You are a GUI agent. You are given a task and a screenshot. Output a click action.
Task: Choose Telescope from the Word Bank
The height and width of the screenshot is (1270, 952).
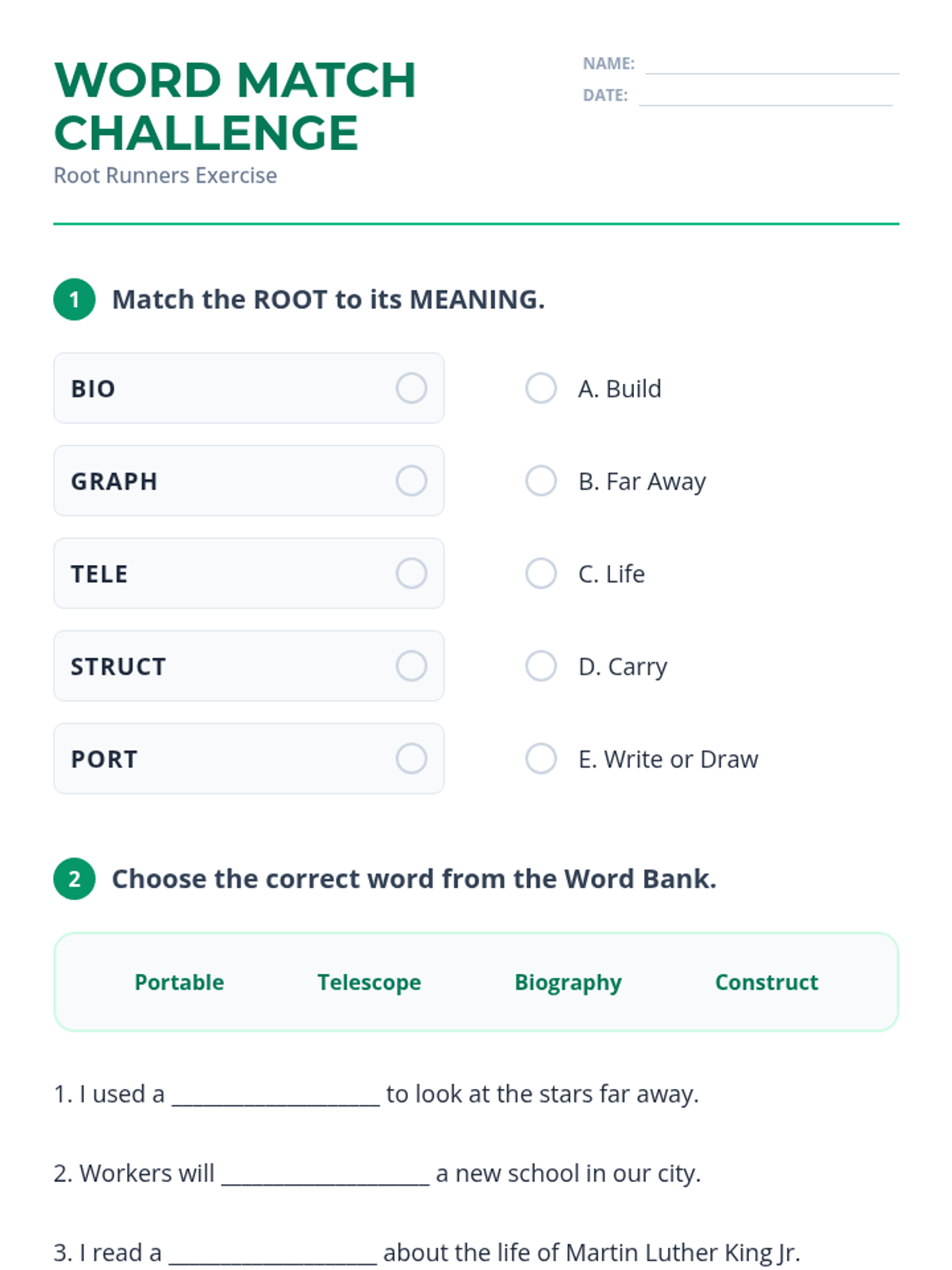point(369,982)
